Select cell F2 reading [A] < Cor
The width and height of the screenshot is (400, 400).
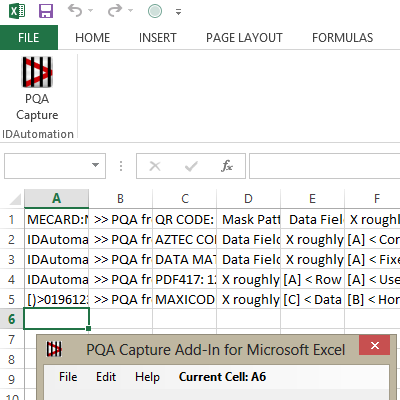click(373, 239)
